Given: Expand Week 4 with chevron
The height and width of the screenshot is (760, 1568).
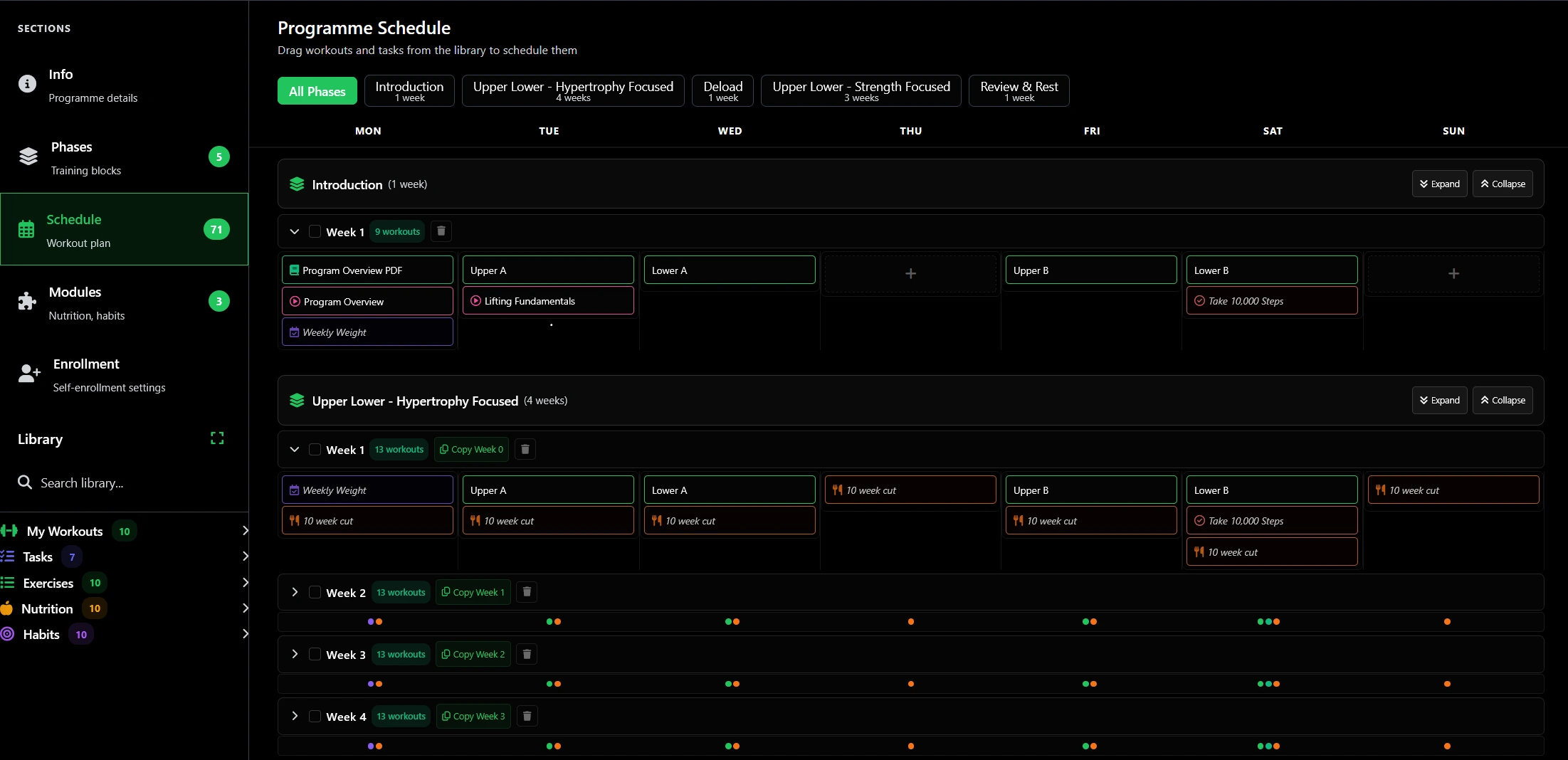Looking at the screenshot, I should coord(295,716).
